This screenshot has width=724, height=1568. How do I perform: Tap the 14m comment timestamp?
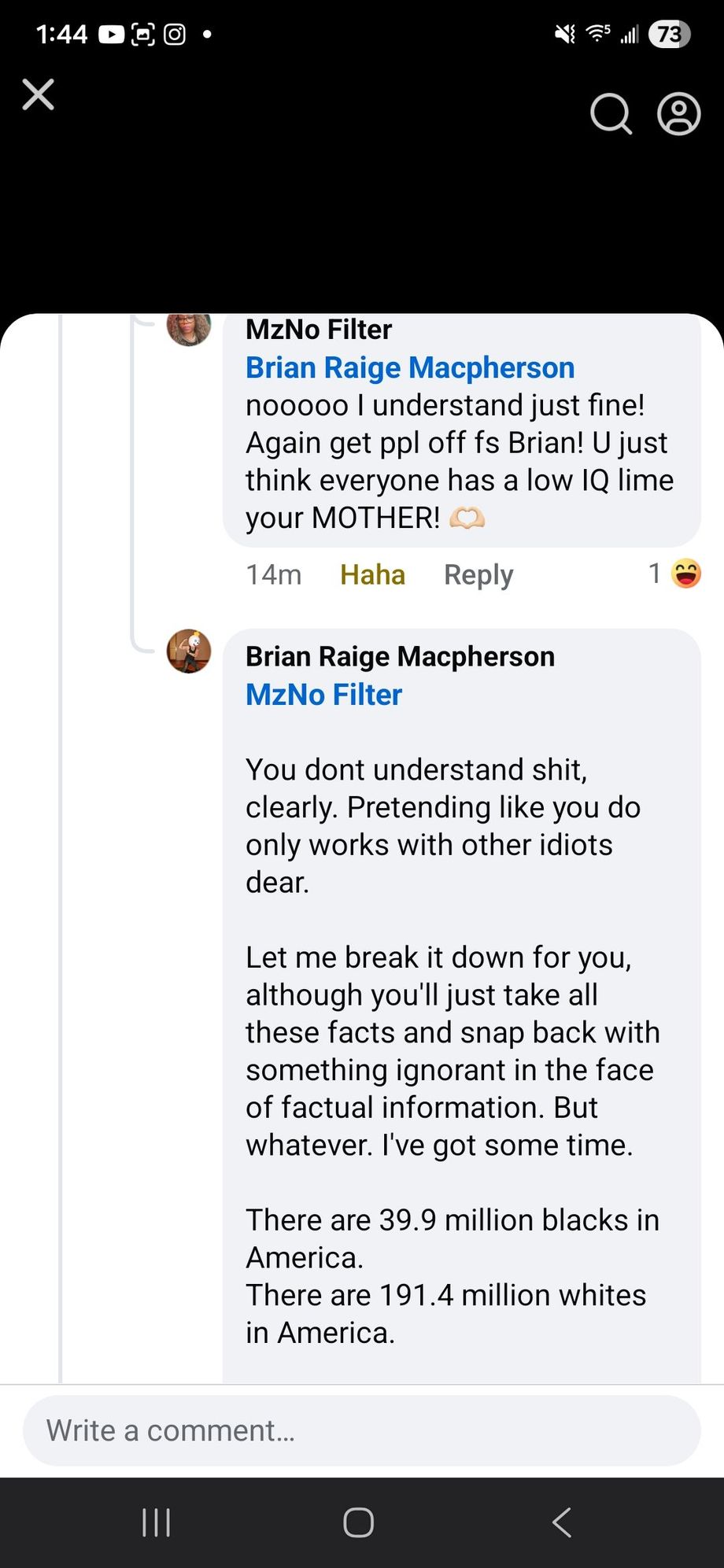pos(273,575)
